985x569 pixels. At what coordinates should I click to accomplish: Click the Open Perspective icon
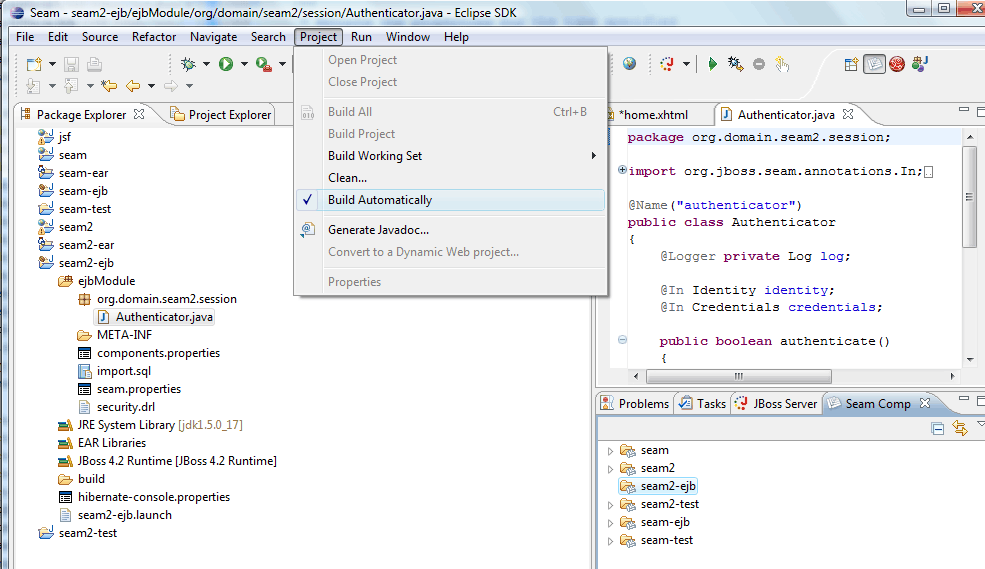[852, 64]
